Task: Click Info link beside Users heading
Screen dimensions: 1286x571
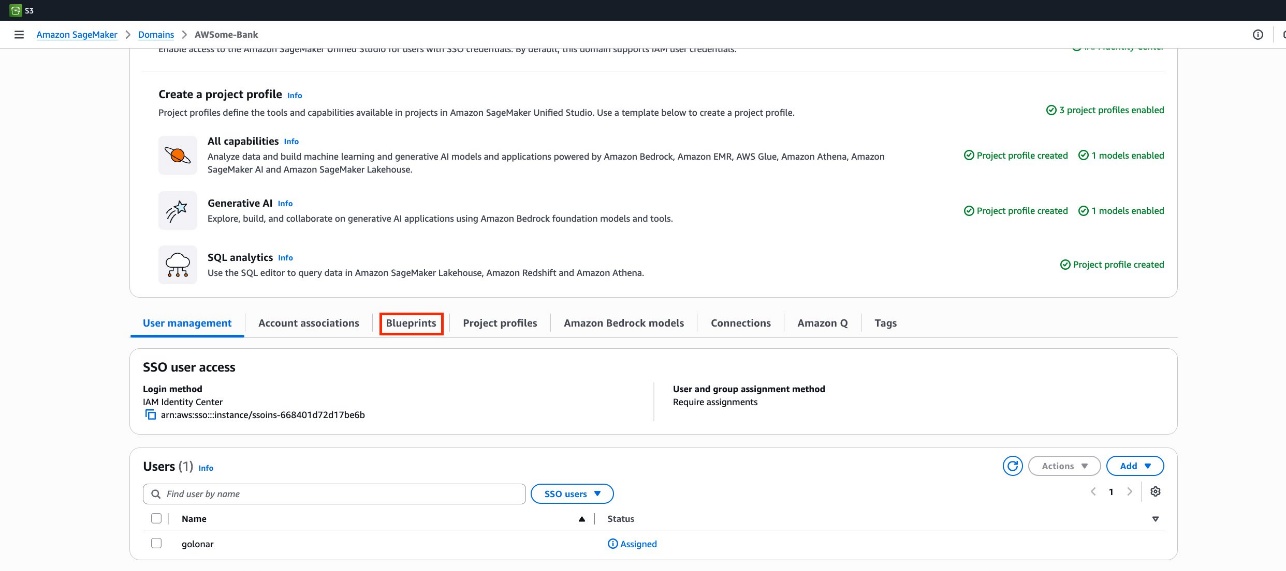Action: coord(206,468)
